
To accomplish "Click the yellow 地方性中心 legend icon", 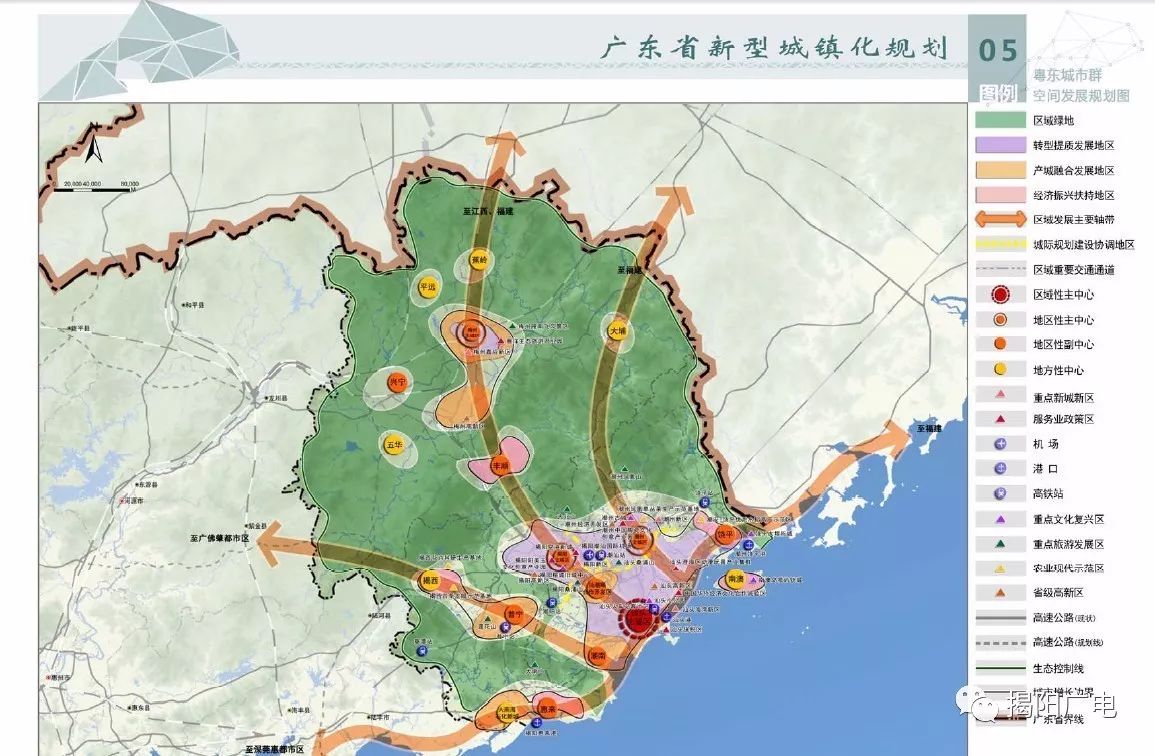I will pyautogui.click(x=1000, y=369).
